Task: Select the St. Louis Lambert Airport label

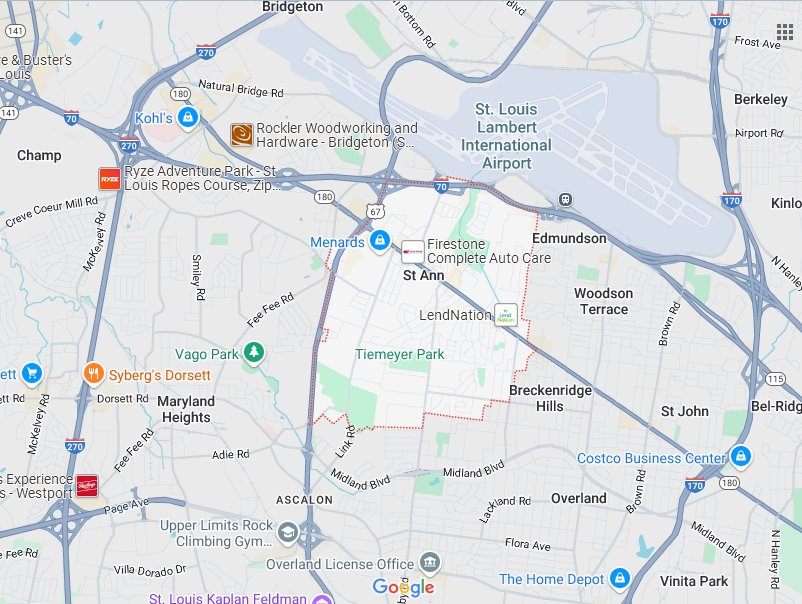Action: [x=506, y=136]
